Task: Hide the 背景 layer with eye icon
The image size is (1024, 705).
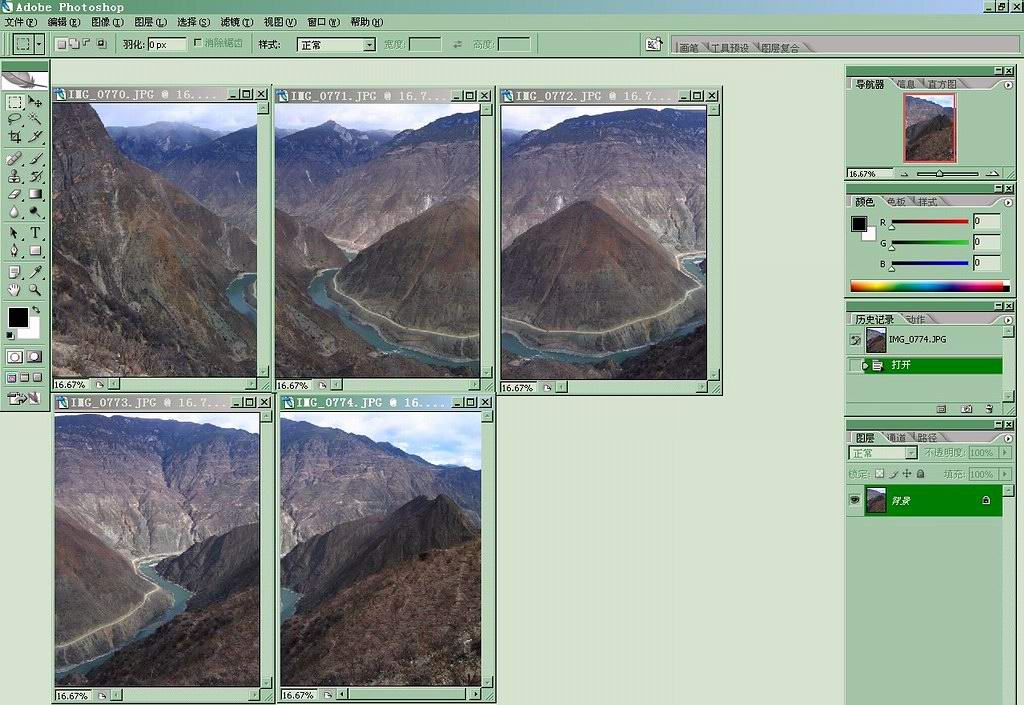Action: pos(855,501)
